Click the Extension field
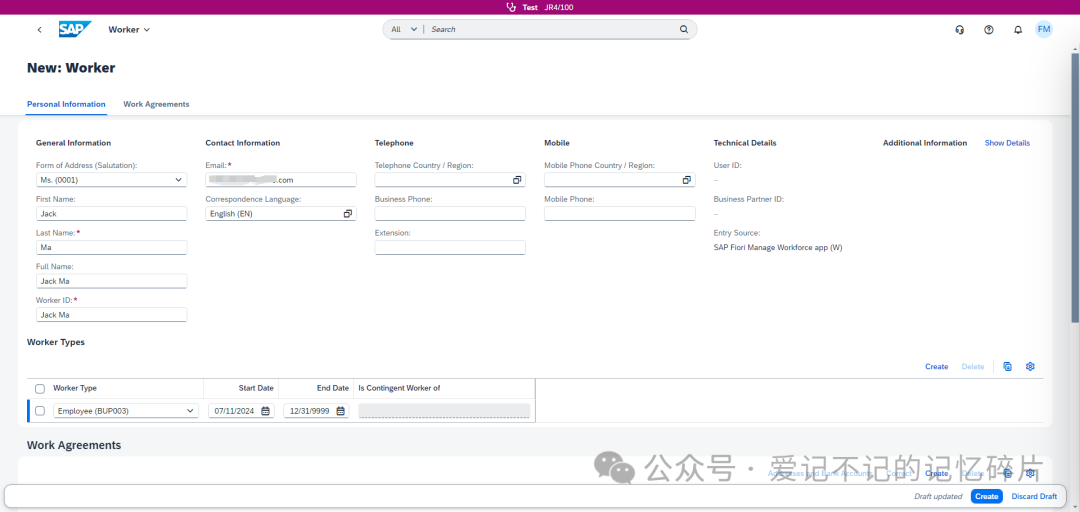Screen dimensions: 1080x512 click(x=450, y=247)
